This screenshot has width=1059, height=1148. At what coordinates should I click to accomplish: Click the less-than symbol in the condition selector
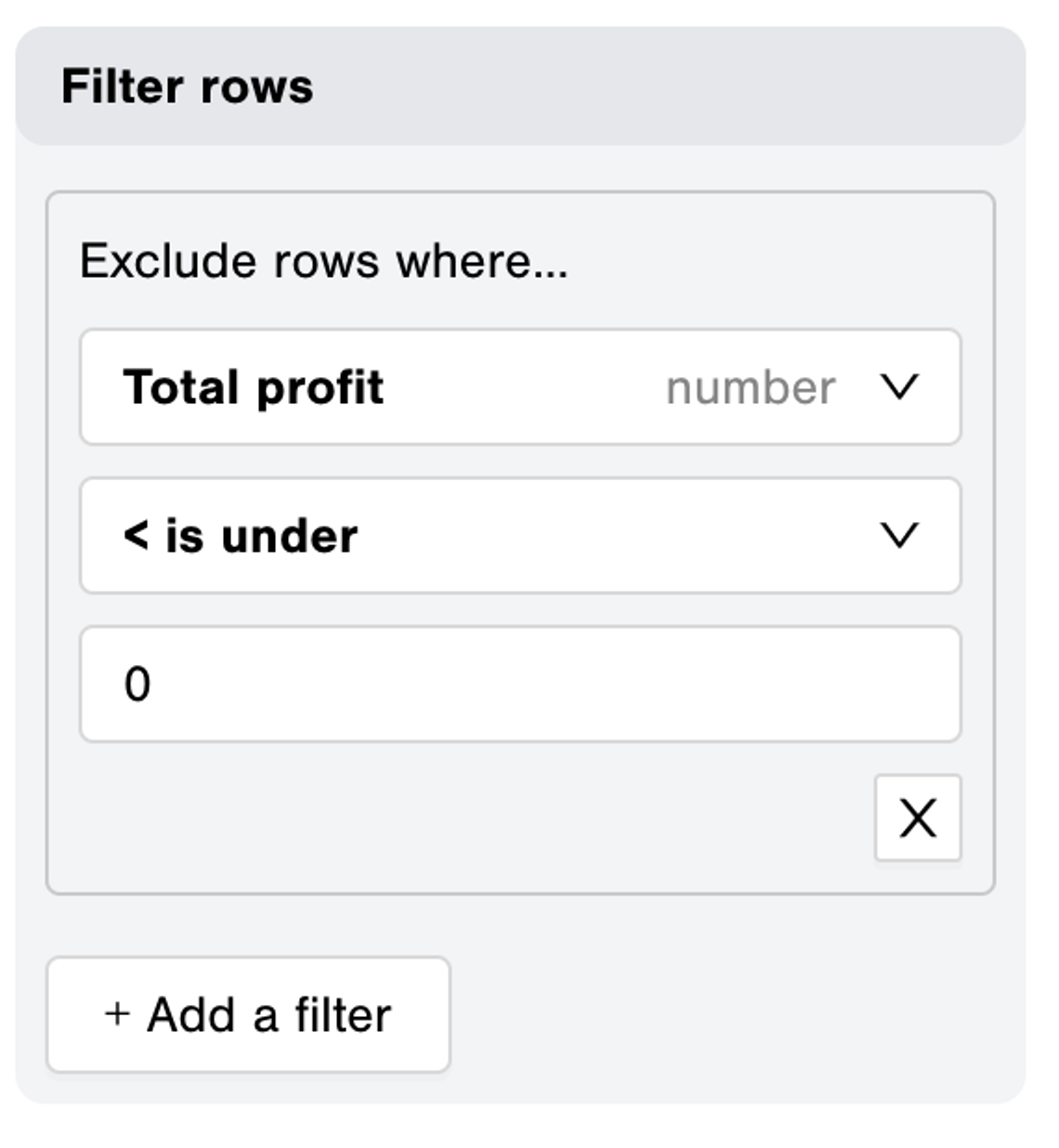[x=136, y=535]
